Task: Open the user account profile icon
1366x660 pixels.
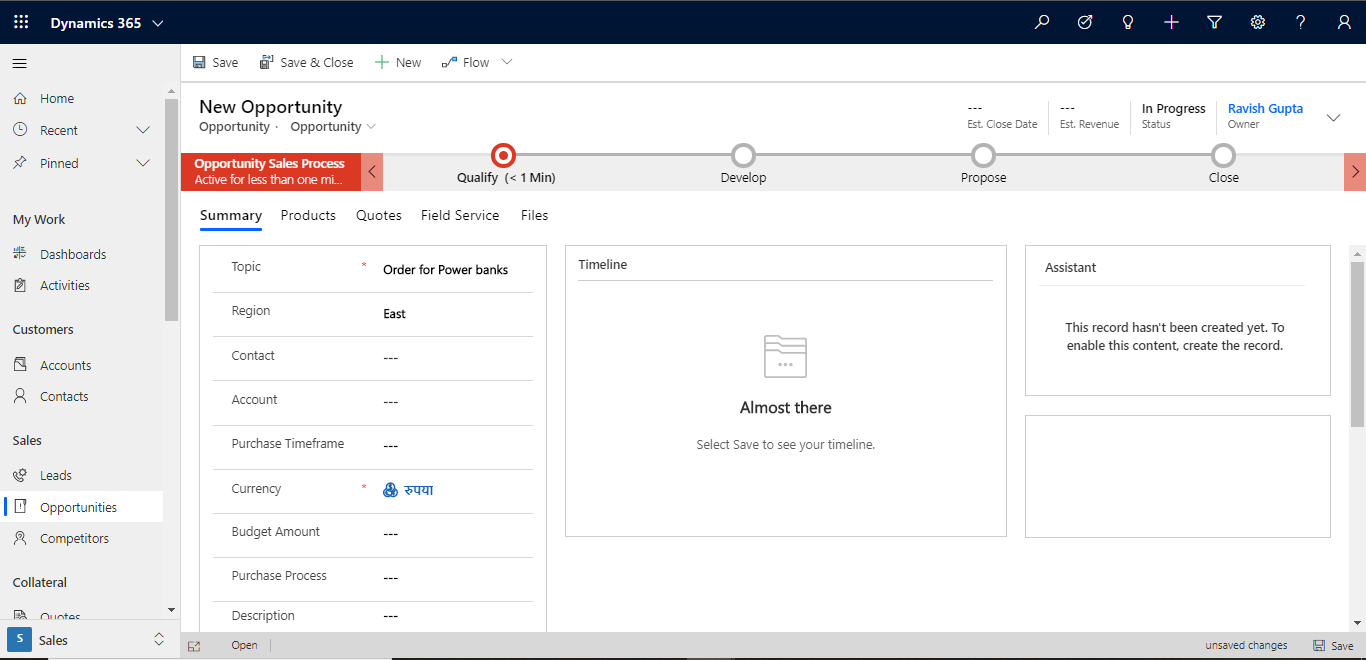Action: click(1344, 22)
